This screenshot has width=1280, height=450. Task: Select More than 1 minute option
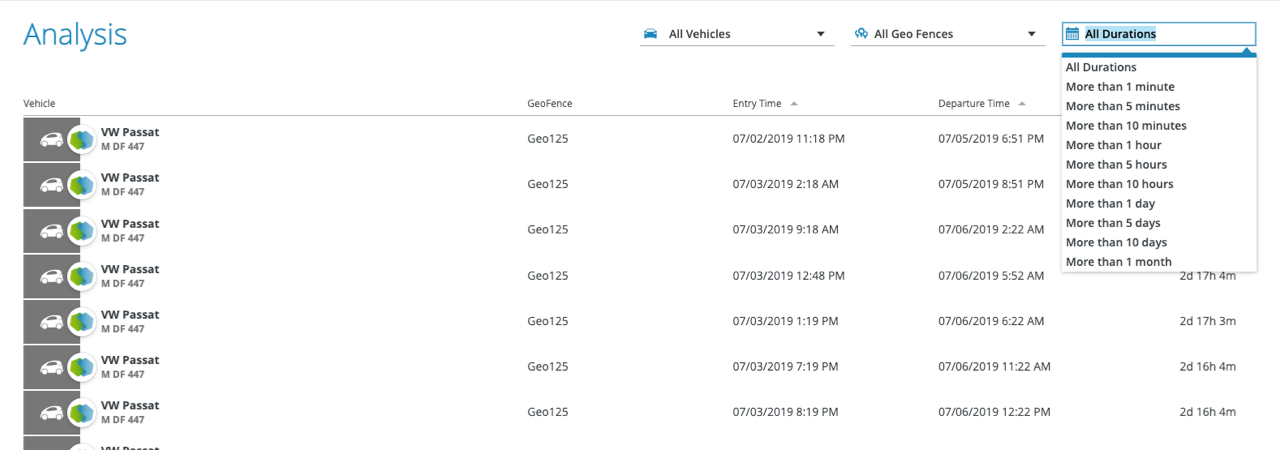(x=1120, y=87)
